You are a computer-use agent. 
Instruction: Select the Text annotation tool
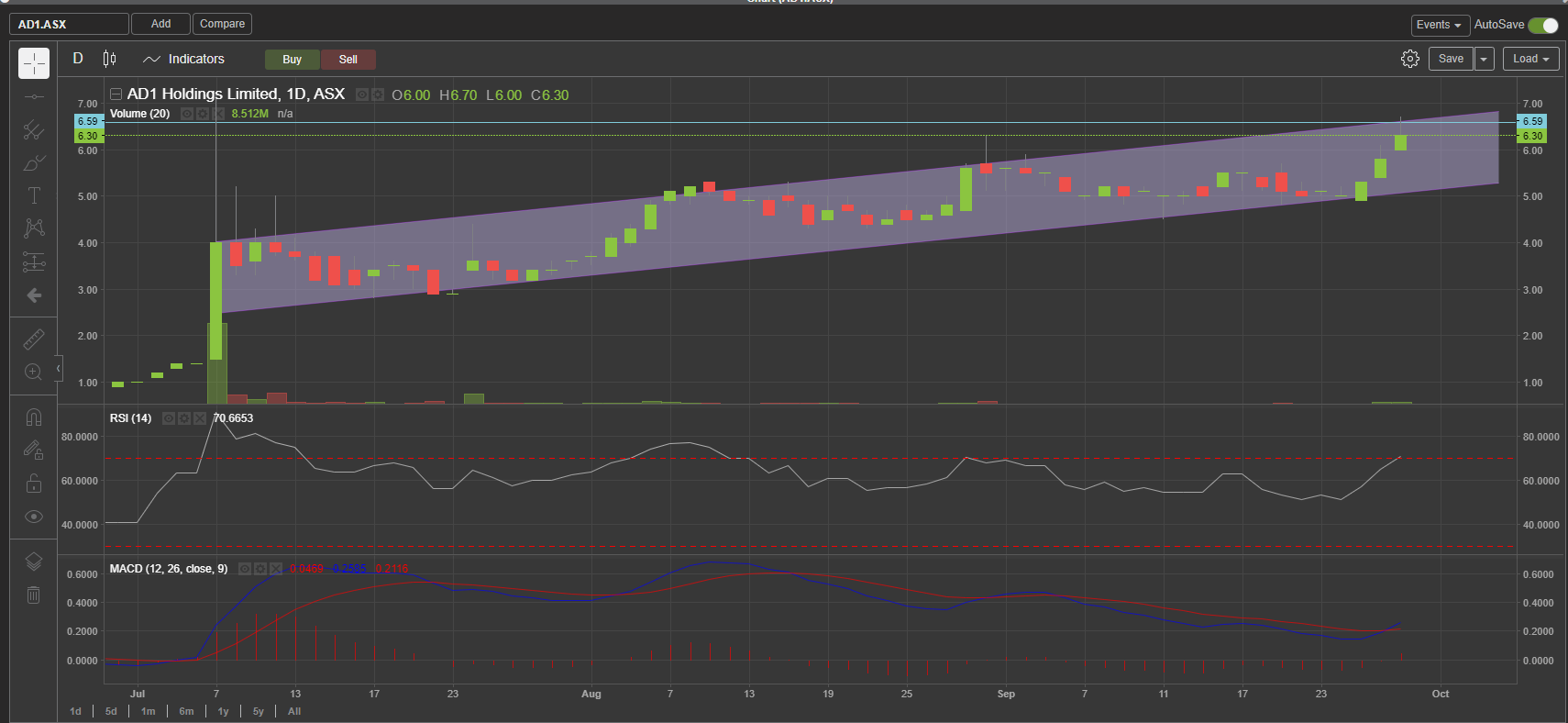tap(34, 195)
